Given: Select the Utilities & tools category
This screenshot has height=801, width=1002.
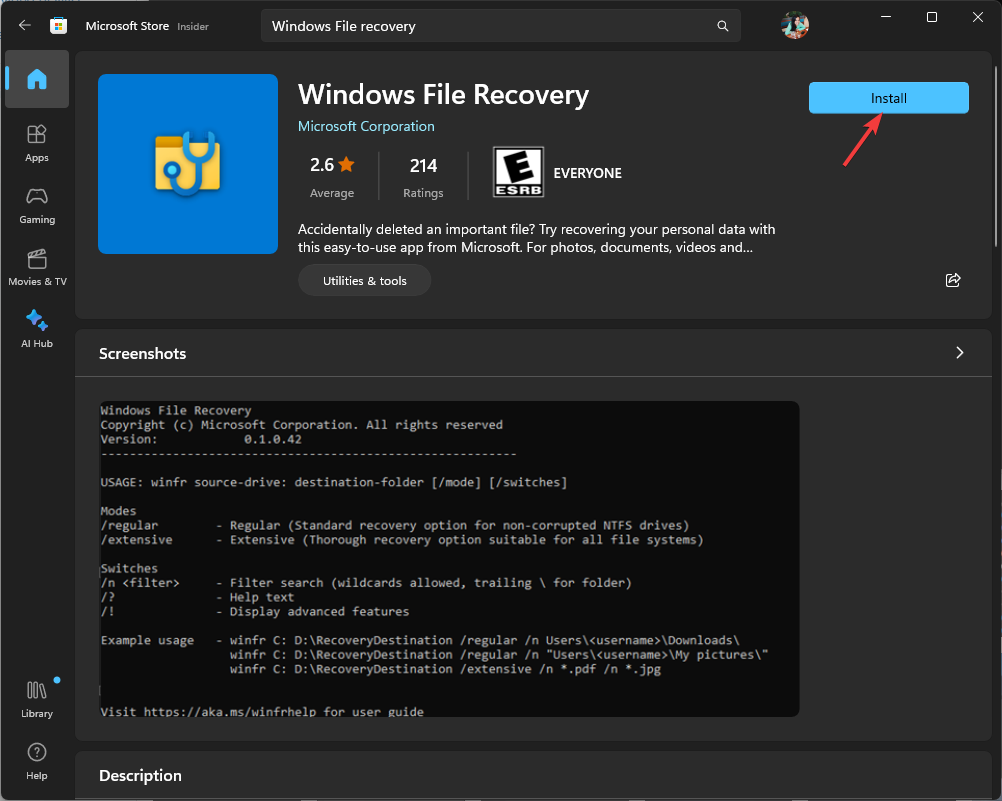Looking at the screenshot, I should coord(364,280).
